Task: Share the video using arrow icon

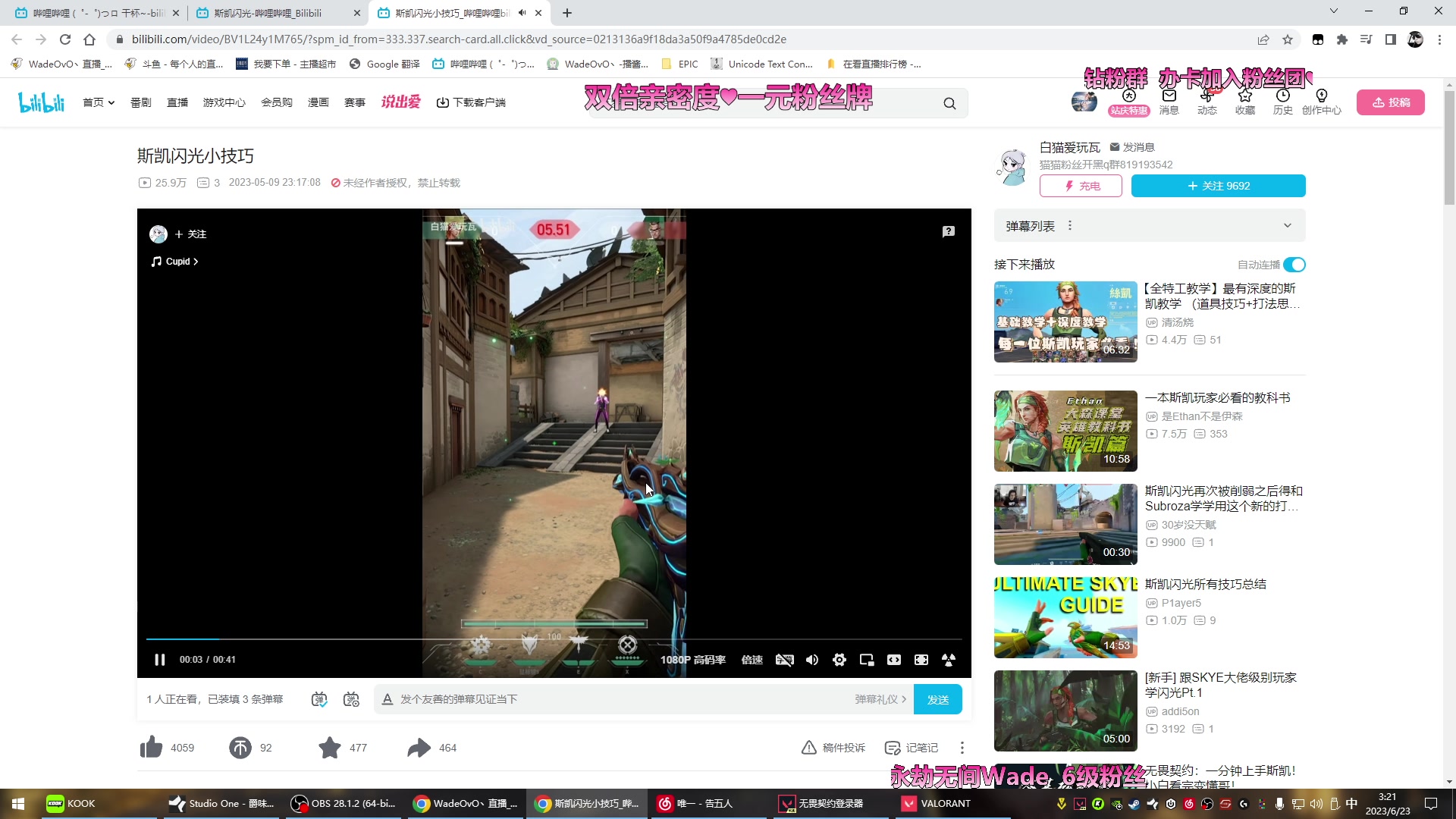Action: [x=419, y=748]
